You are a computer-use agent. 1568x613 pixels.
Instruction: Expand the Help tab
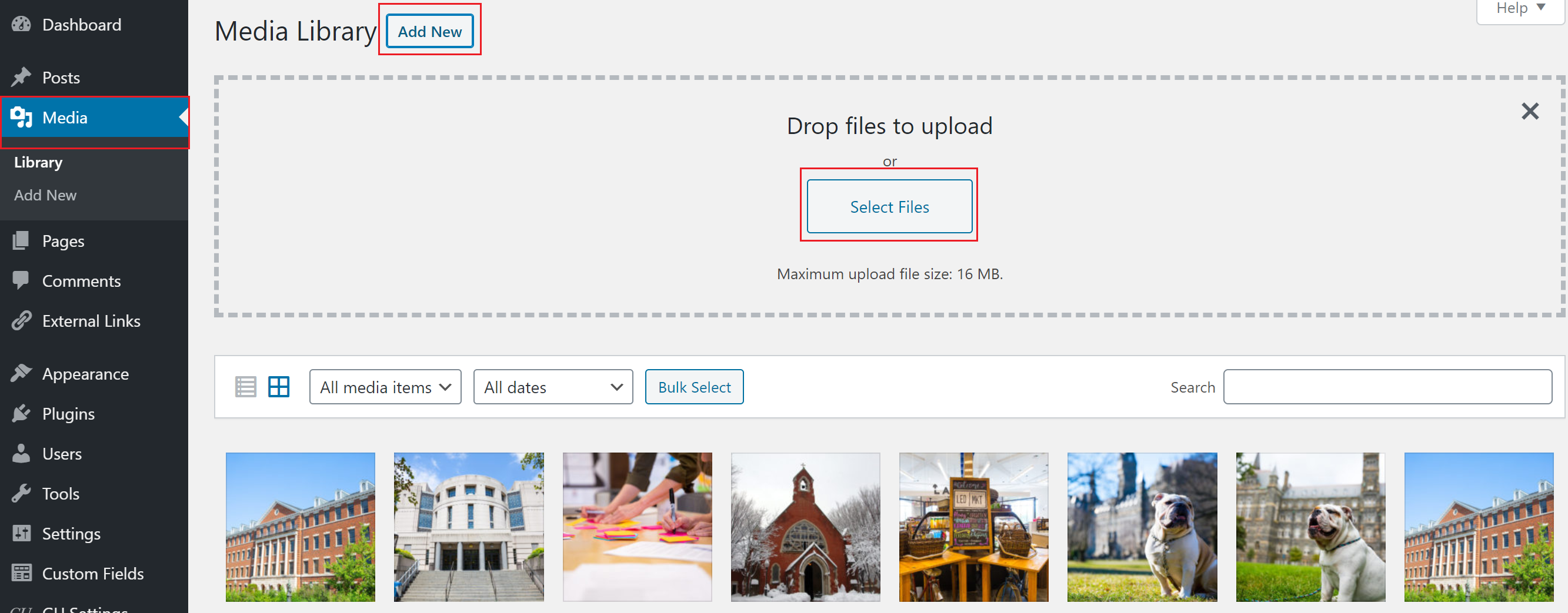point(1520,8)
